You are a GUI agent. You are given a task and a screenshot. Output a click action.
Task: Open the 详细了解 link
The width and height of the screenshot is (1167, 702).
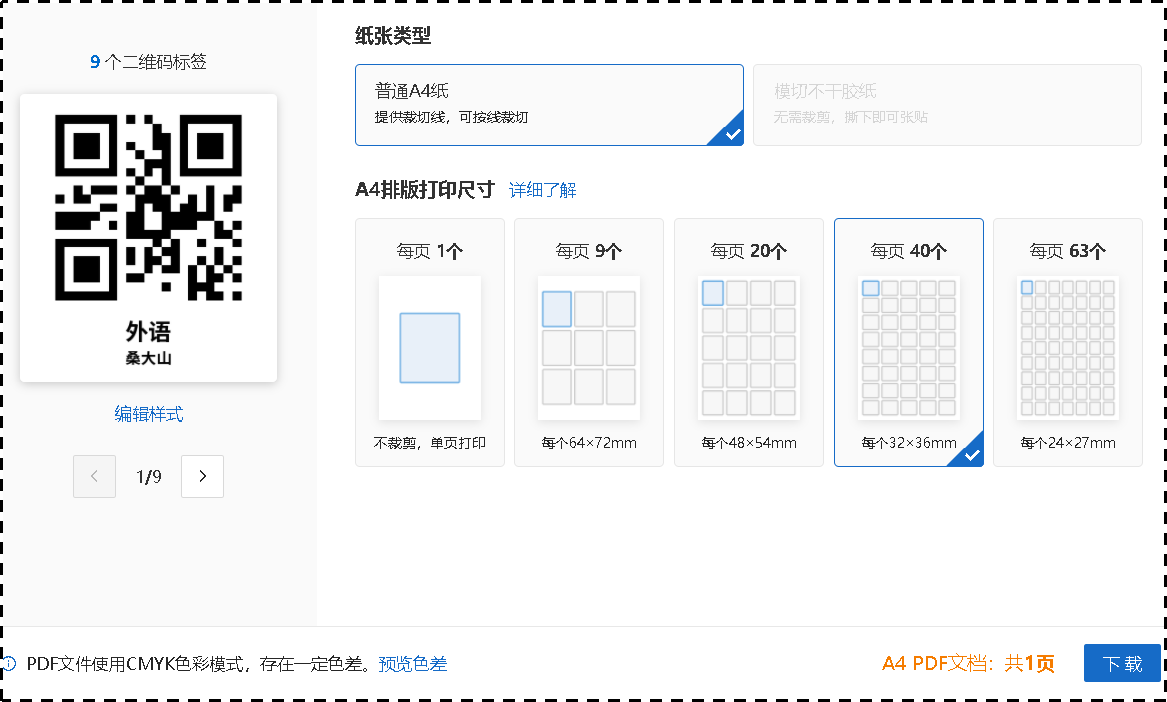543,190
